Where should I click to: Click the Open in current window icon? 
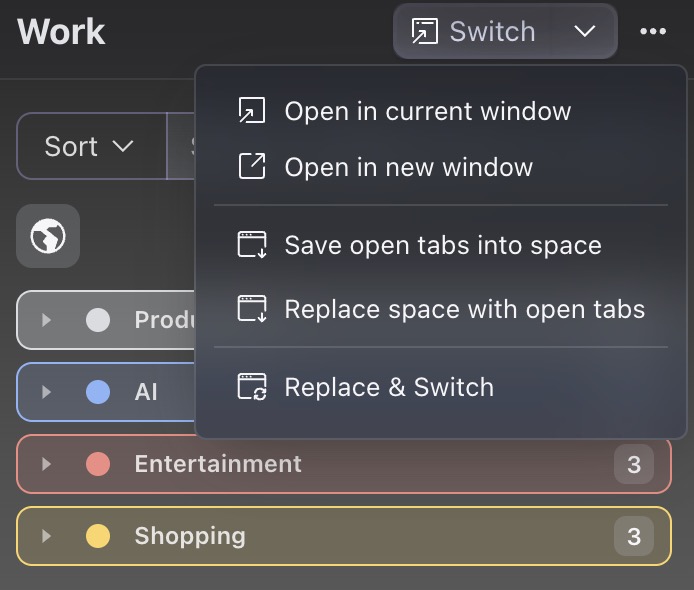pos(251,111)
